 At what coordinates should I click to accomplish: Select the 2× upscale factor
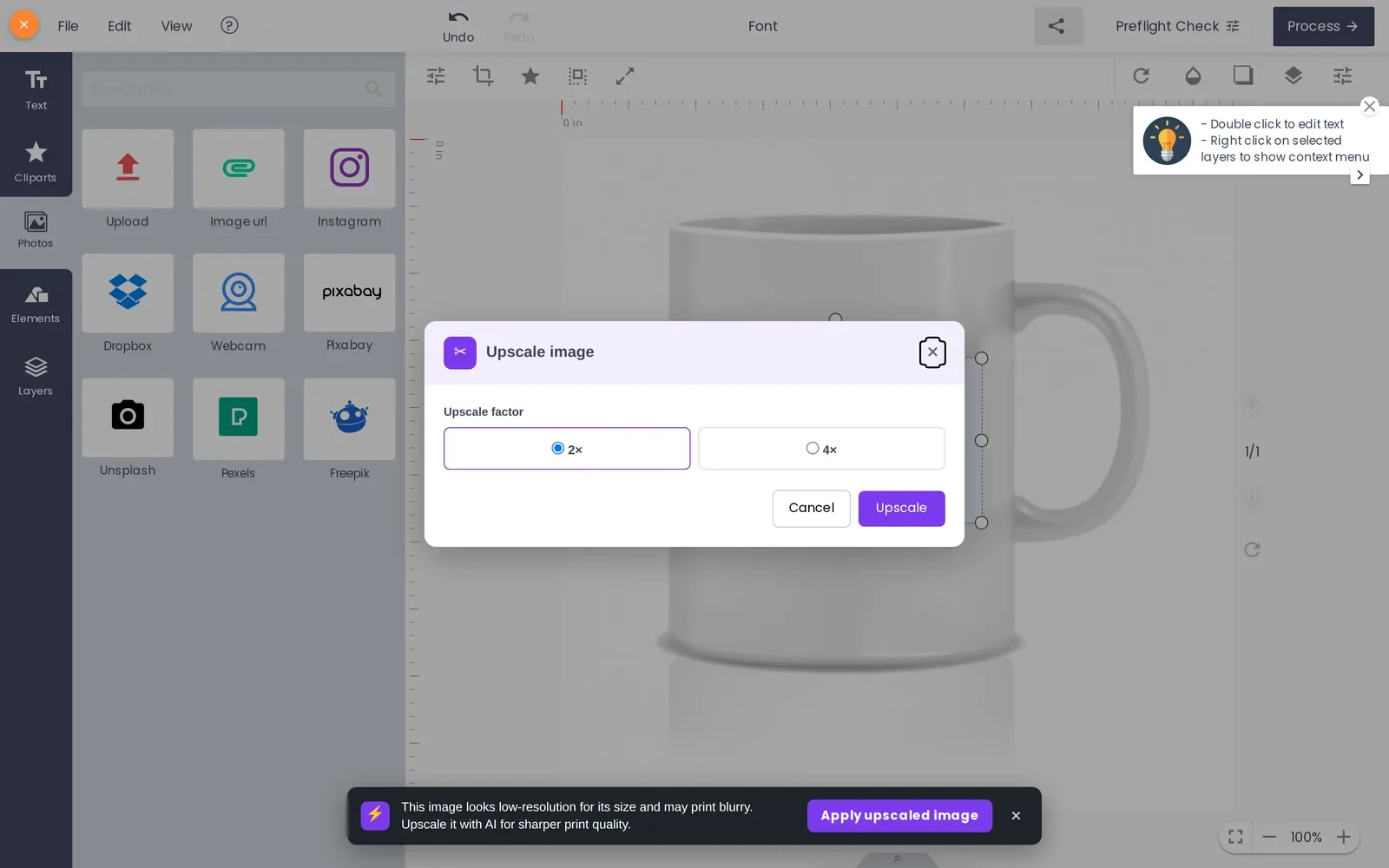click(567, 449)
